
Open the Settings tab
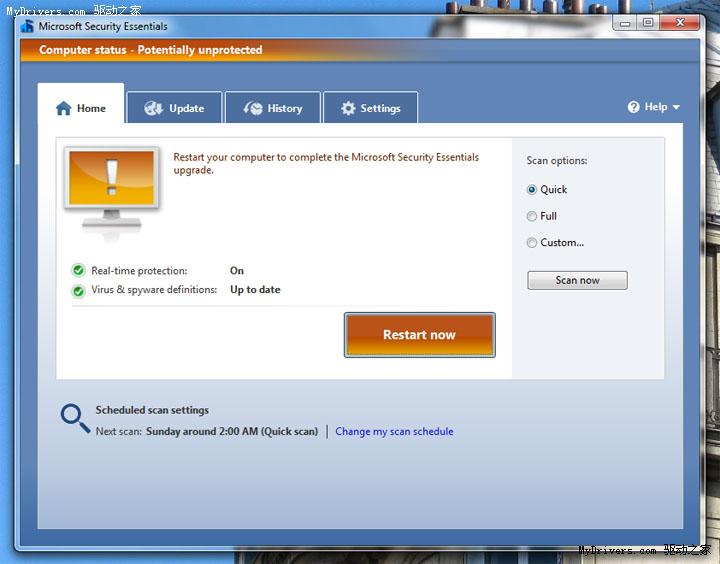coord(371,107)
